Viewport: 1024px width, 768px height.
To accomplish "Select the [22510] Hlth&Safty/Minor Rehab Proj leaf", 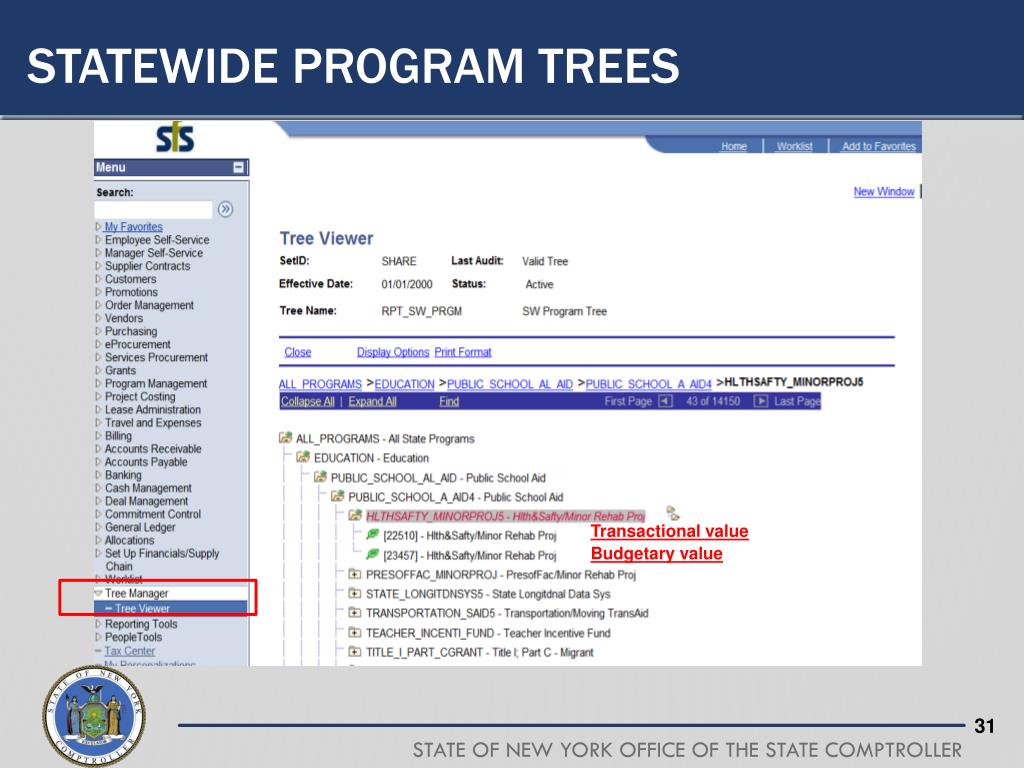I will (x=470, y=536).
